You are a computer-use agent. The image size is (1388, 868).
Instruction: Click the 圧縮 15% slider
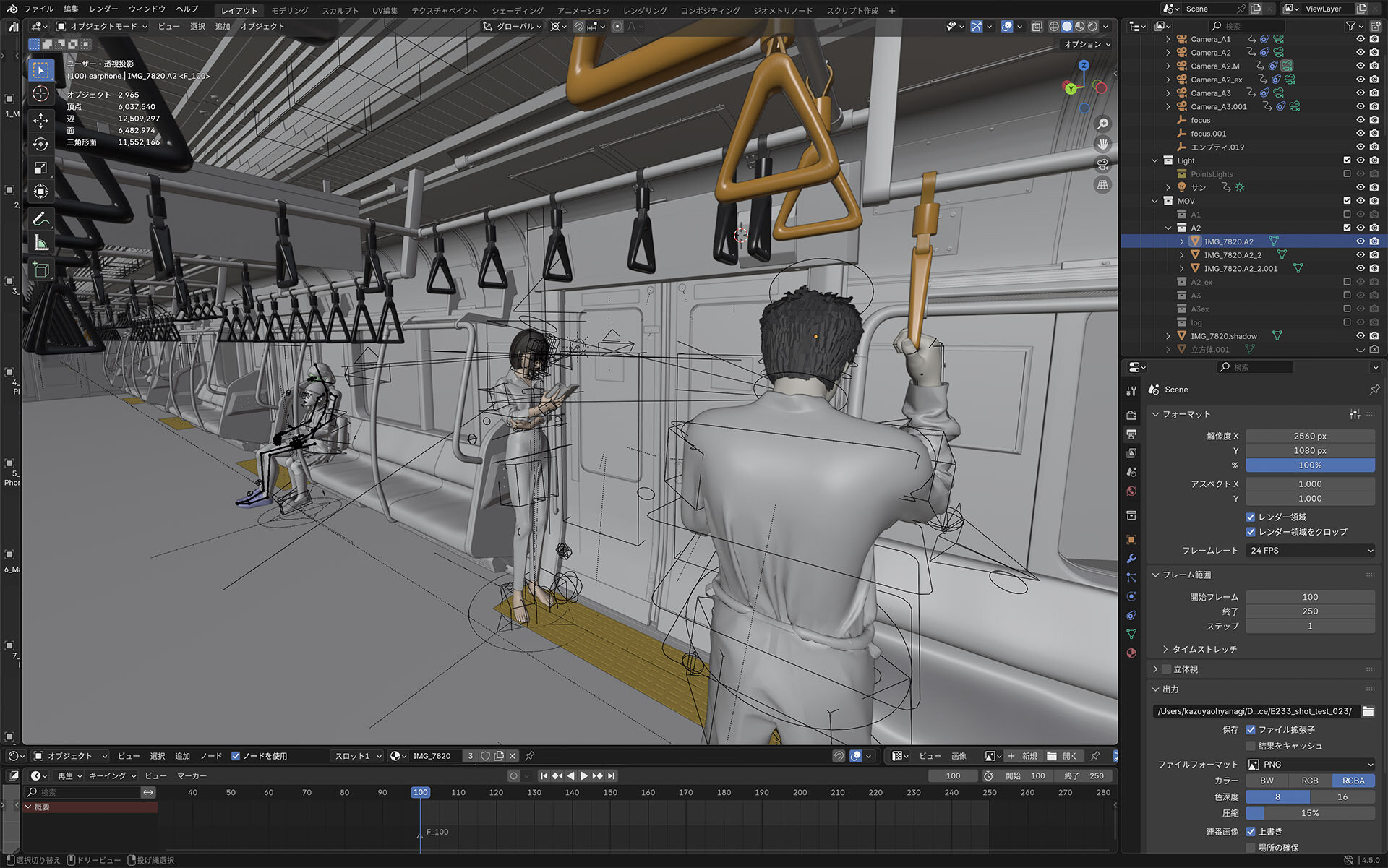1310,813
